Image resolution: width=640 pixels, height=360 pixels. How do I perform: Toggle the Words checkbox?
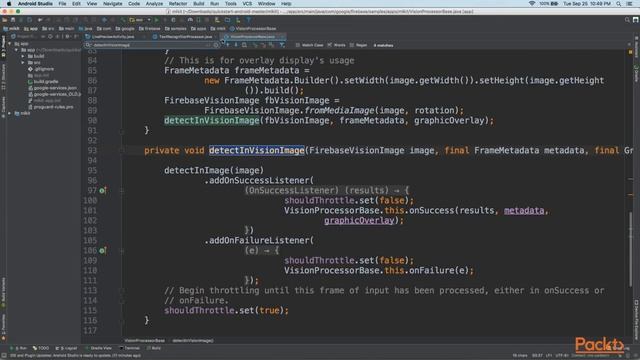click(x=330, y=45)
